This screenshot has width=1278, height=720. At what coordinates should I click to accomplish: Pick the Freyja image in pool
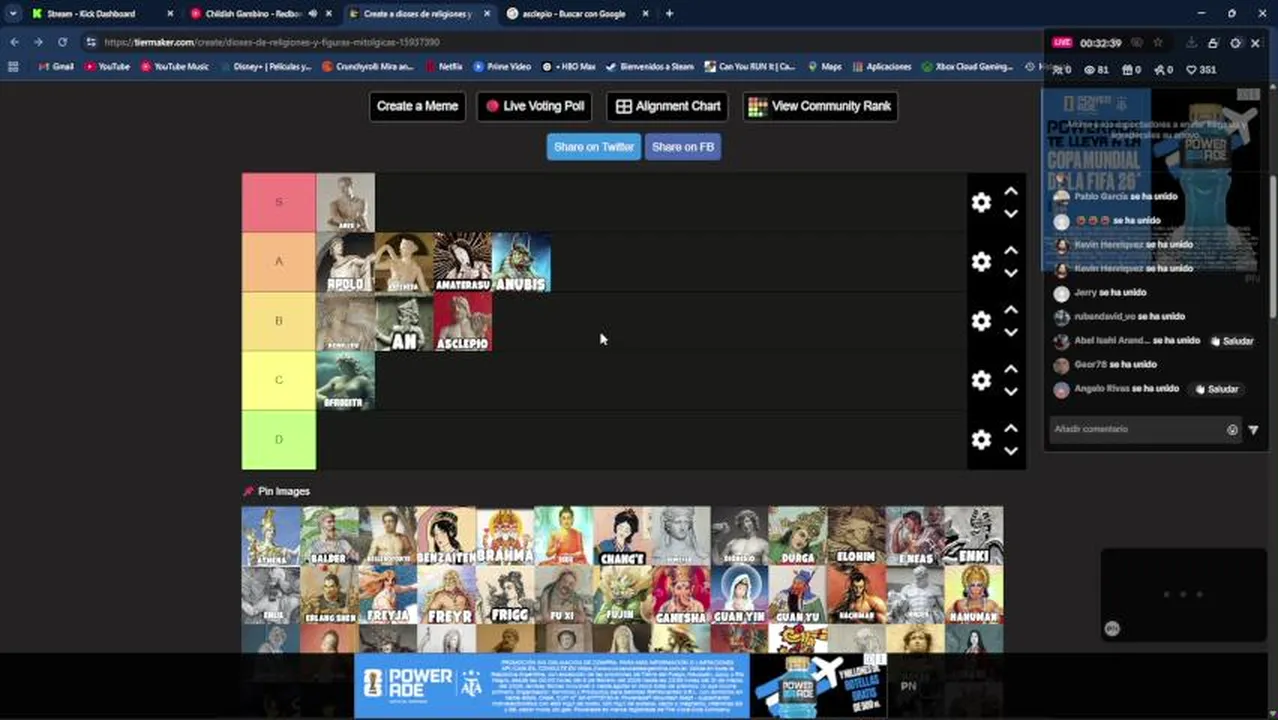(x=388, y=594)
